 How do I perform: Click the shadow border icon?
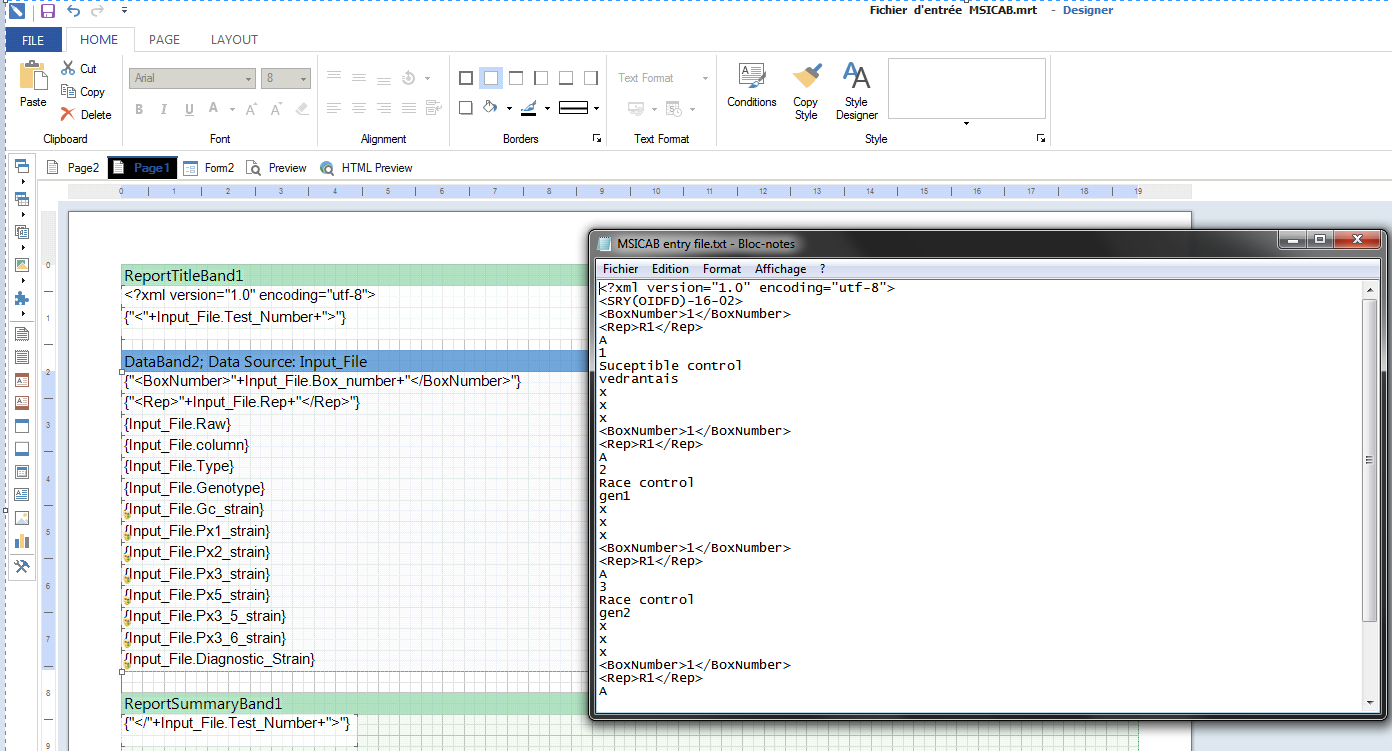466,108
